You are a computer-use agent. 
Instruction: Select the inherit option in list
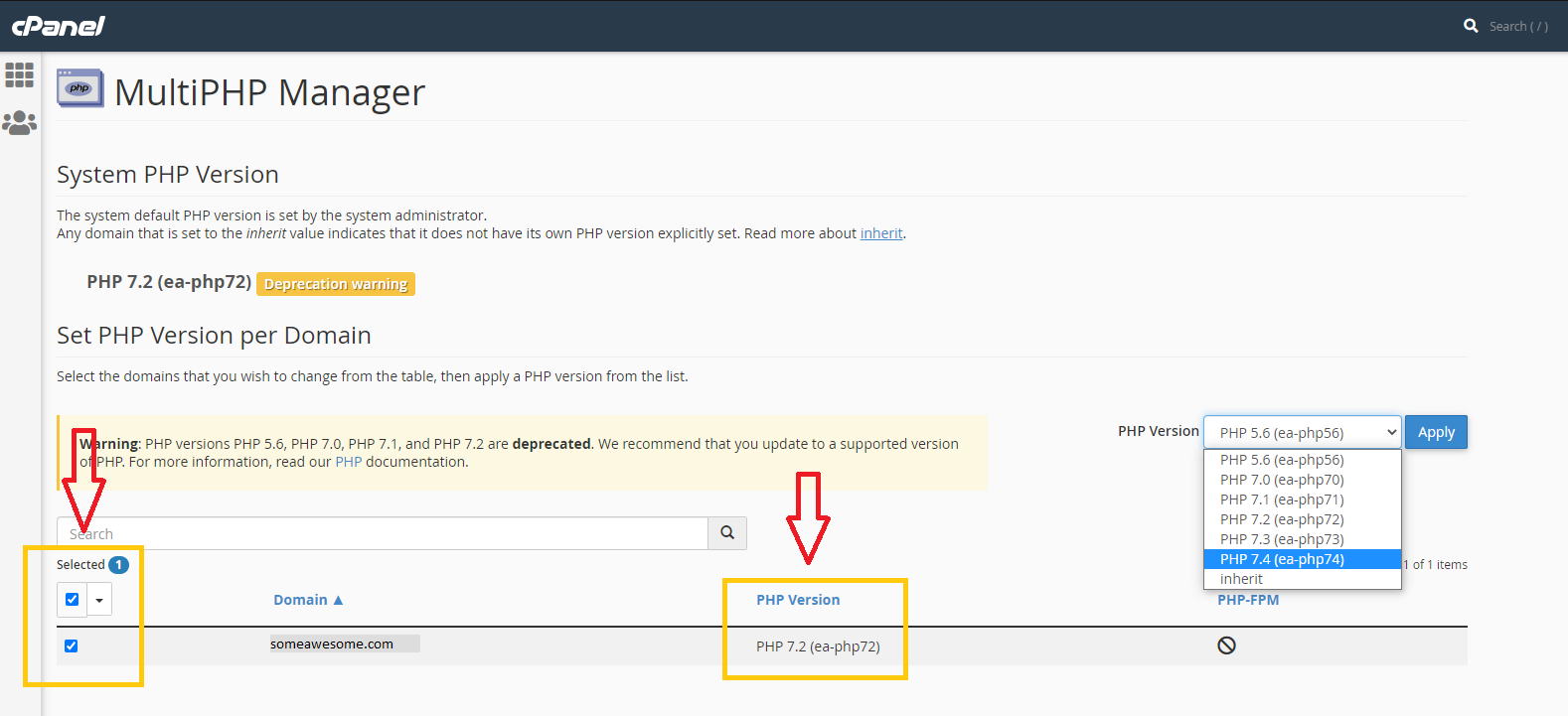click(1241, 579)
